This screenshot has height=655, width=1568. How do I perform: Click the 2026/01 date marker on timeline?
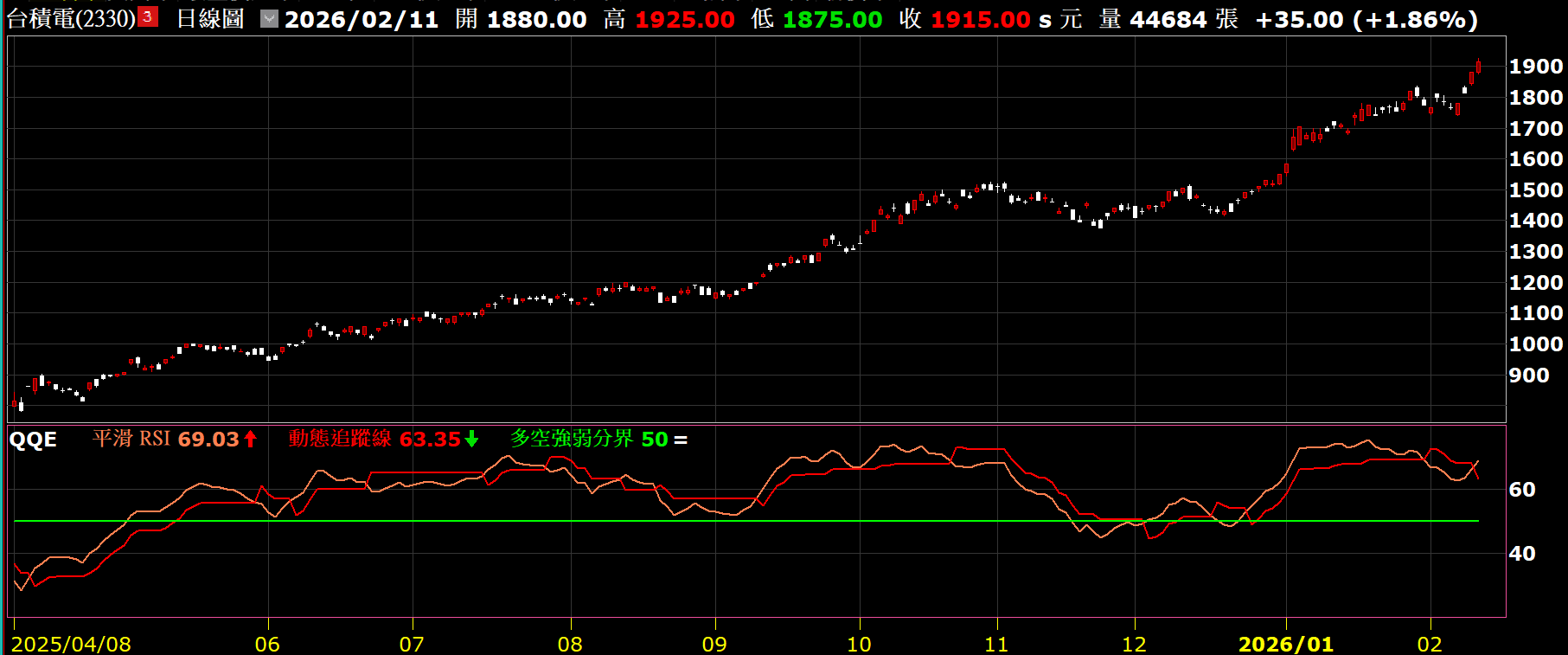[x=1286, y=644]
